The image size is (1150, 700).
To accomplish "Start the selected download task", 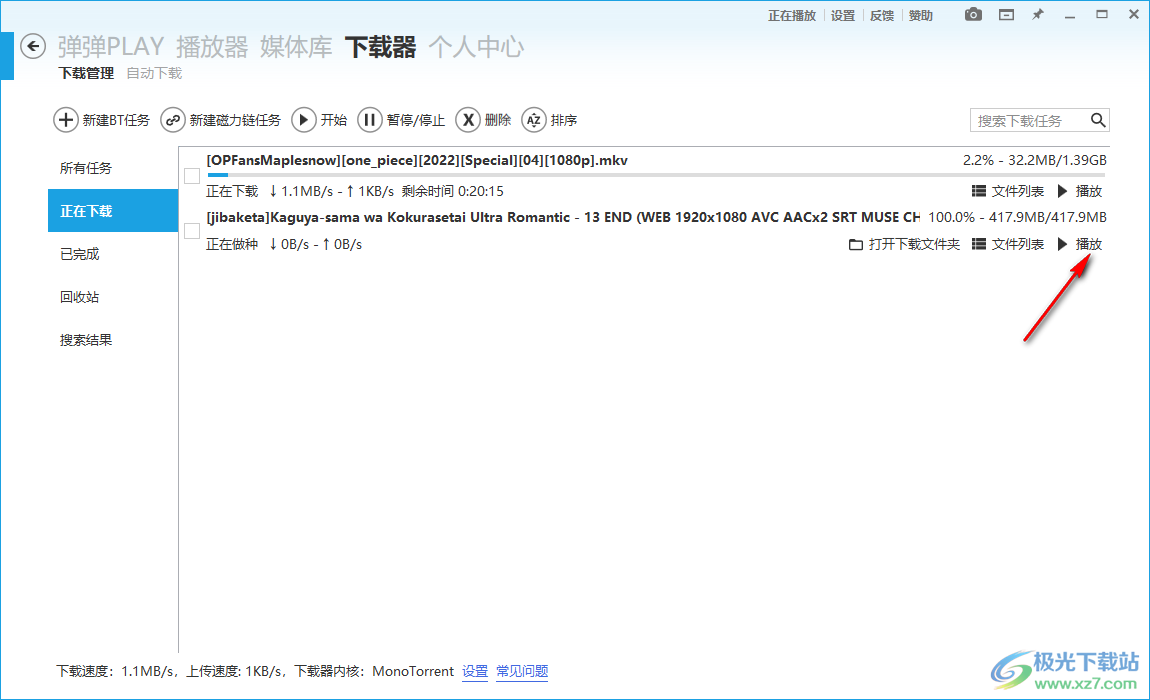I will (319, 120).
